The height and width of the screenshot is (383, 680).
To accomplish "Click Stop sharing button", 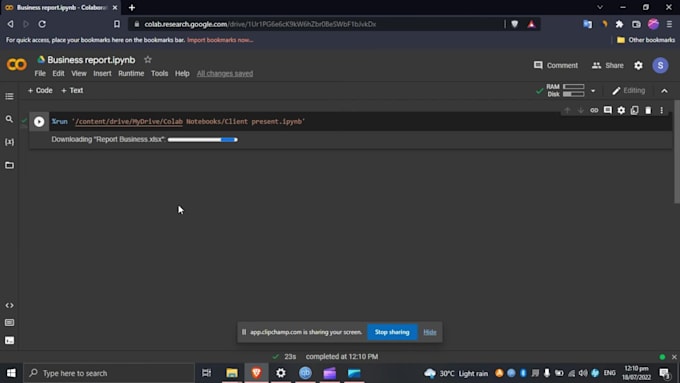I will [x=392, y=332].
